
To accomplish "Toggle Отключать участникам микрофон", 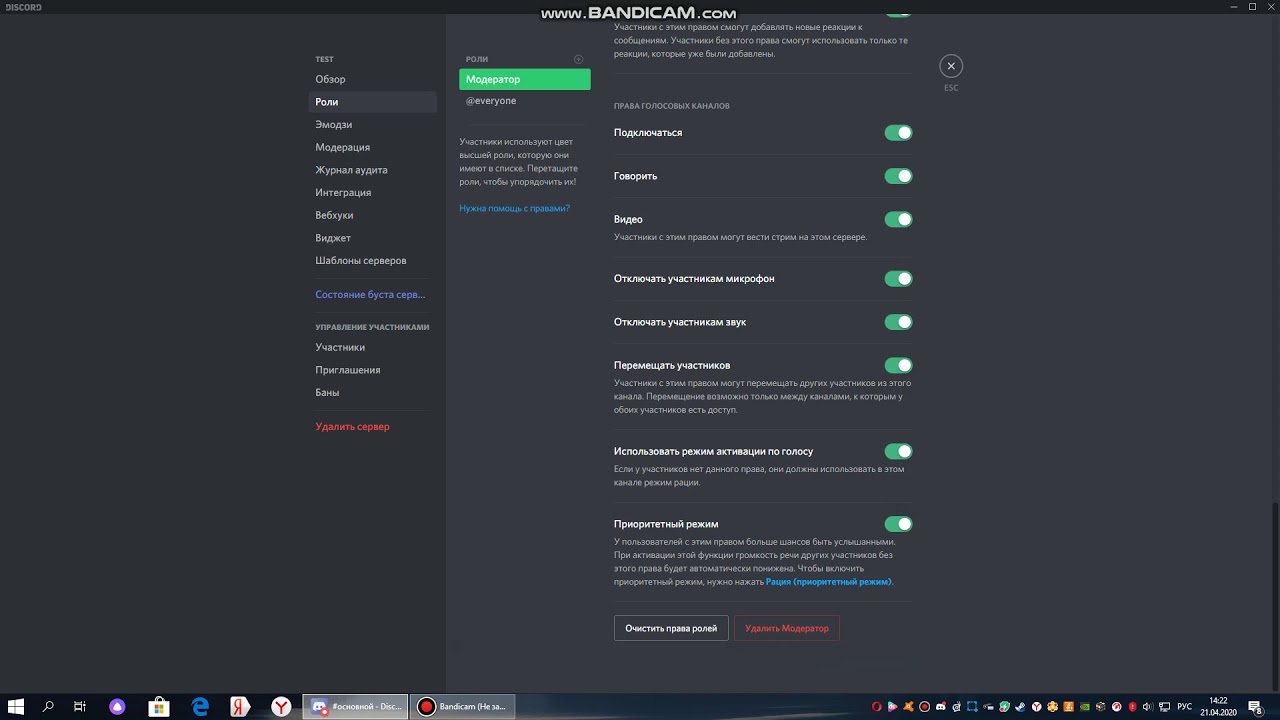I will pos(898,279).
